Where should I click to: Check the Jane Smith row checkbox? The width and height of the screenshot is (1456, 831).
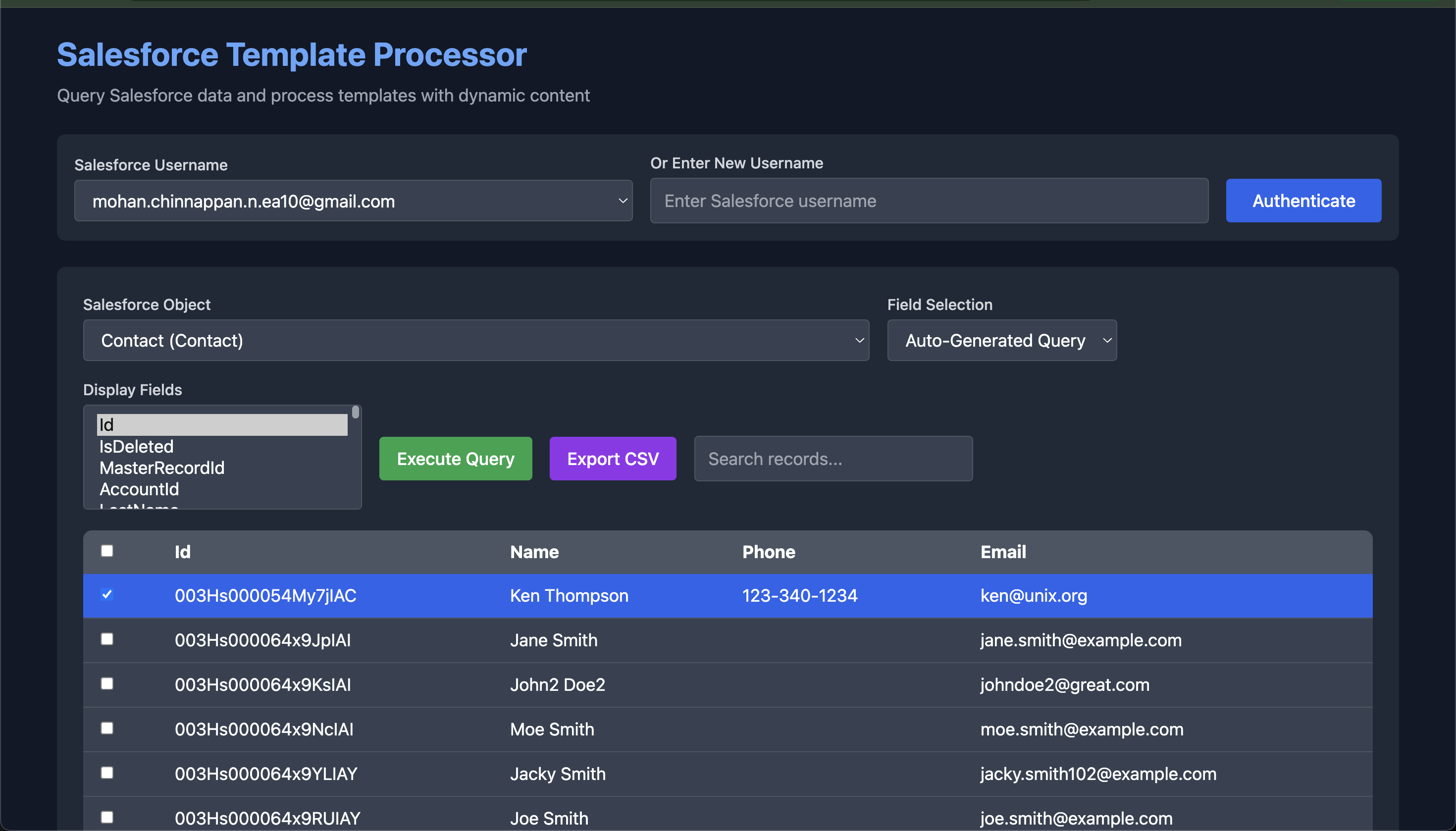pos(107,639)
